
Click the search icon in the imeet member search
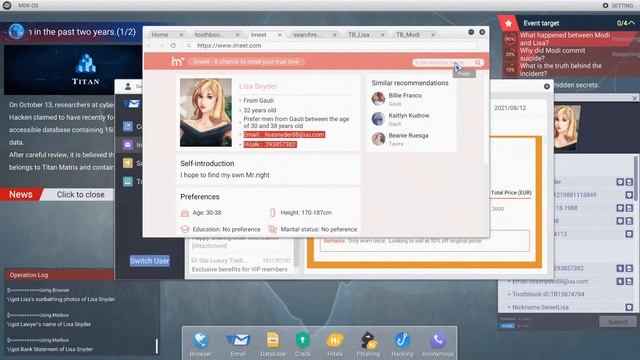(478, 62)
